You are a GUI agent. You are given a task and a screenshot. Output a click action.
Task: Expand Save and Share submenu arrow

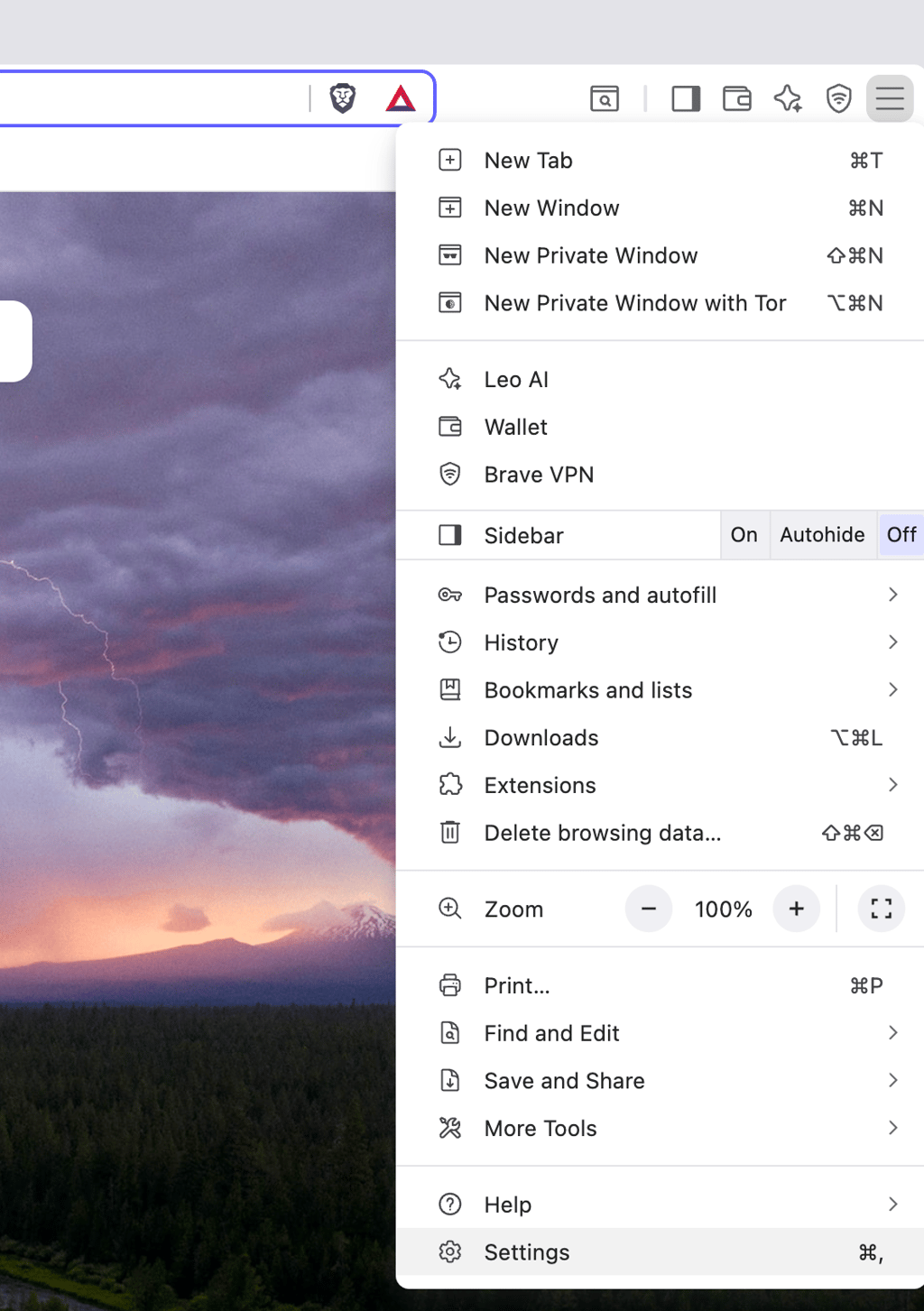(x=893, y=1081)
